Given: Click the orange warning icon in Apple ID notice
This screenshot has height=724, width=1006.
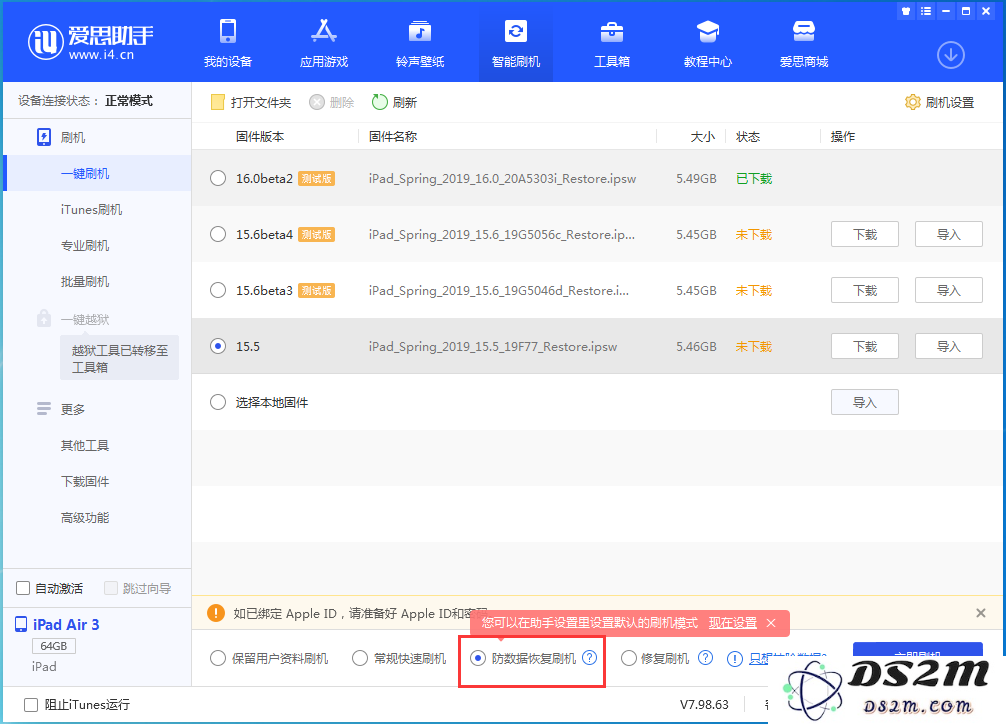Looking at the screenshot, I should point(216,613).
